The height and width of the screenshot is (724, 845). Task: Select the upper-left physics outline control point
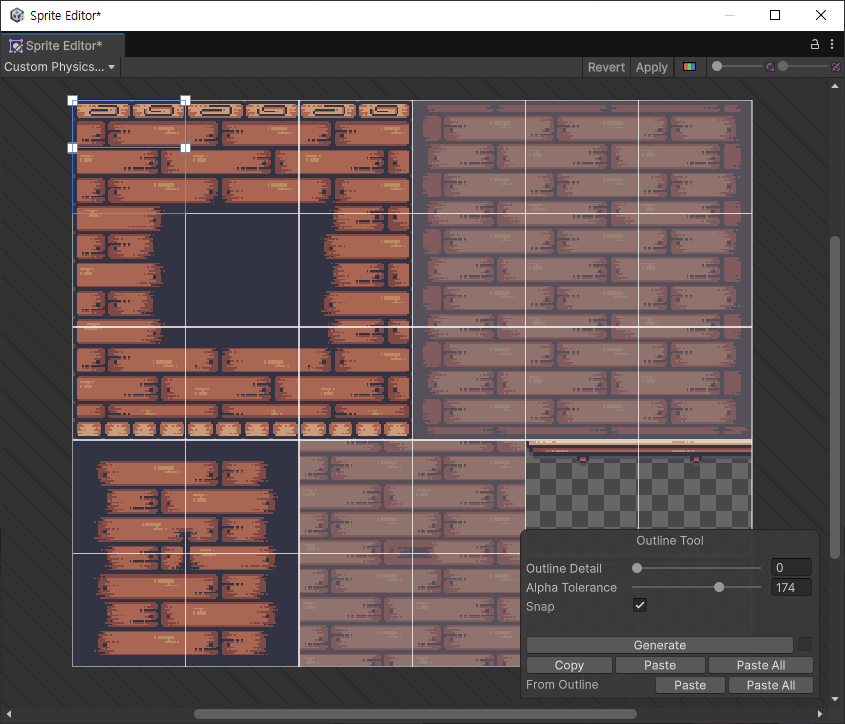tap(72, 100)
